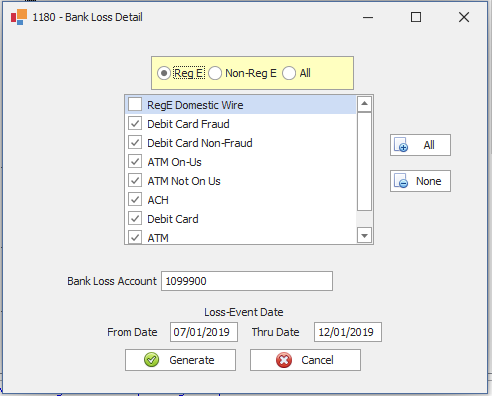Select the Non-Reg E radio option
The image size is (492, 396).
pyautogui.click(x=215, y=73)
